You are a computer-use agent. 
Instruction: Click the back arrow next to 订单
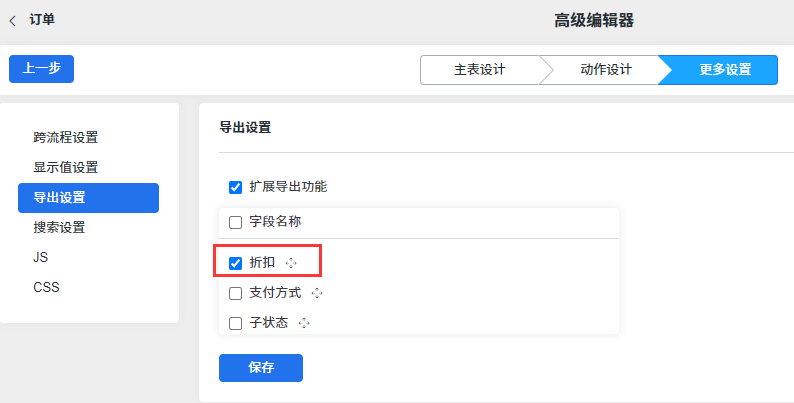[x=13, y=21]
